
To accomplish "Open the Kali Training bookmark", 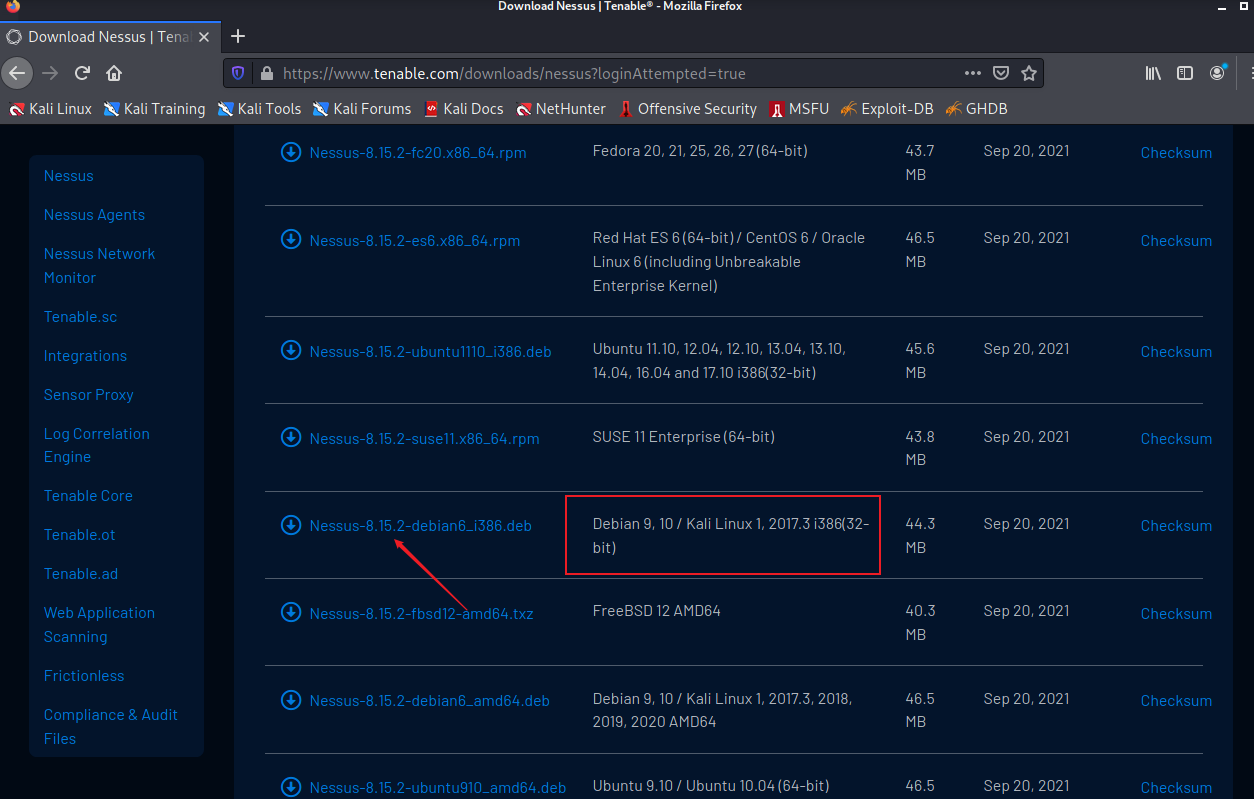I will click(154, 109).
